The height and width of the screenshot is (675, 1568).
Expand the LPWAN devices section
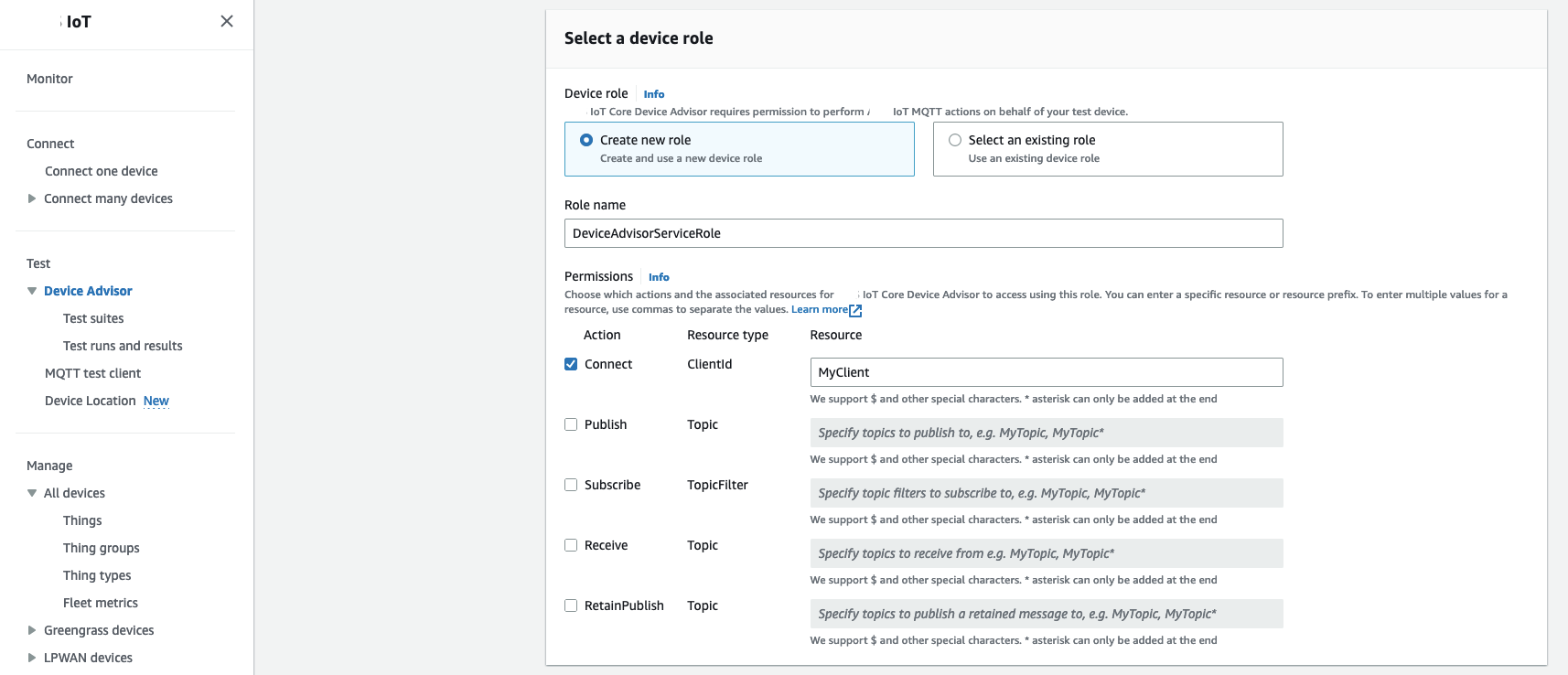[32, 658]
